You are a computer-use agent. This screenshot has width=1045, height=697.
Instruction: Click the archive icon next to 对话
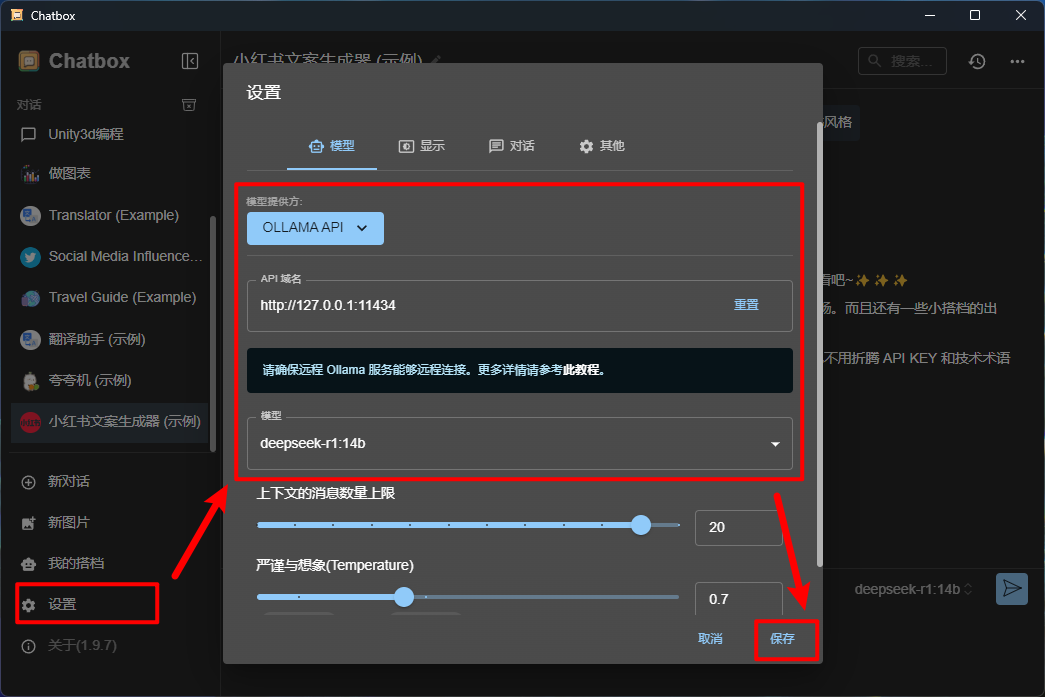tap(188, 105)
